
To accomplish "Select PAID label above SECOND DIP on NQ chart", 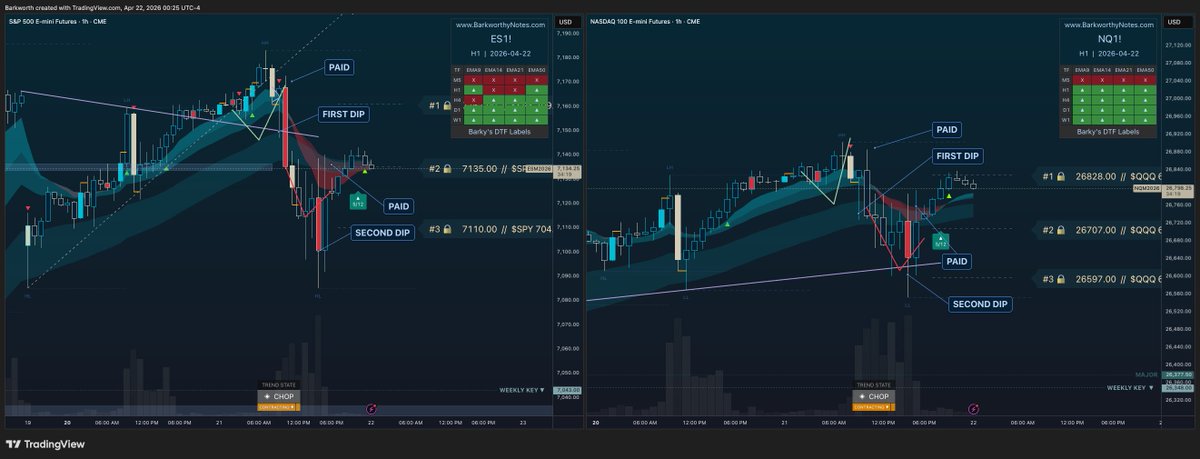I will (957, 261).
